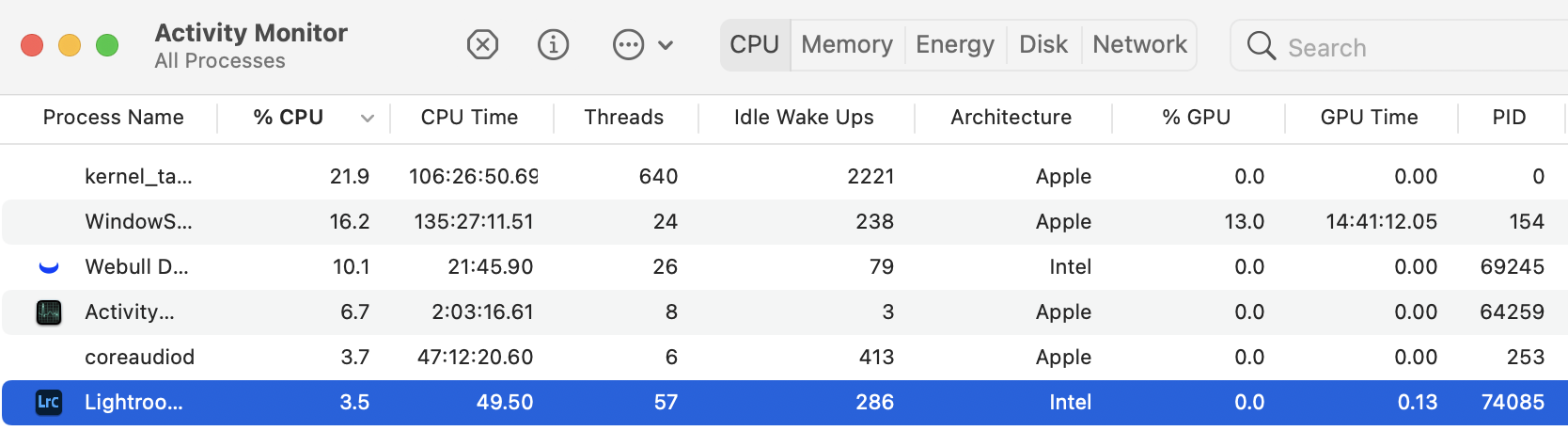This screenshot has width=1568, height=431.
Task: Show the Network tab
Action: pyautogui.click(x=1139, y=44)
